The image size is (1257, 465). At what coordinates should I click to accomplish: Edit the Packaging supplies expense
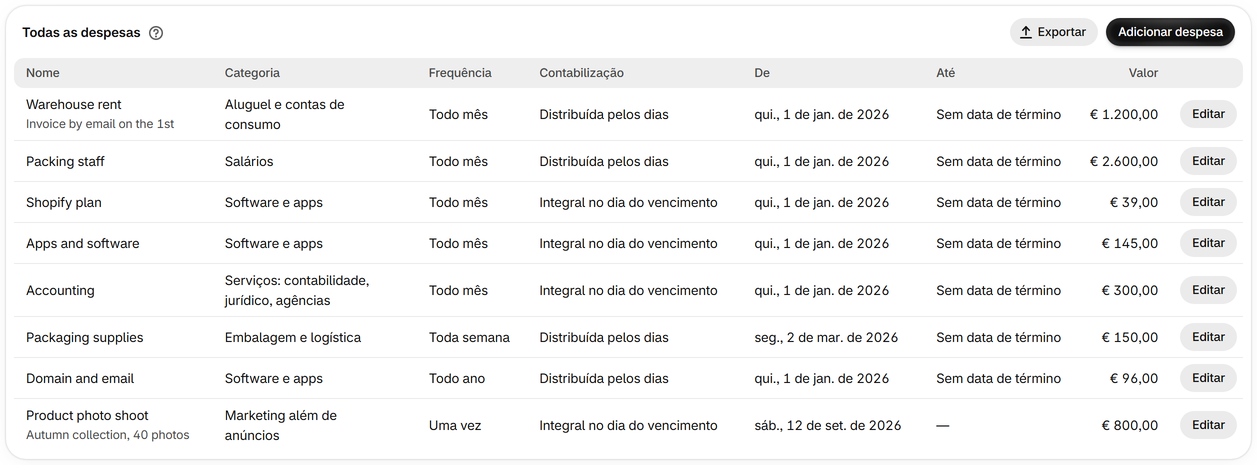1208,337
